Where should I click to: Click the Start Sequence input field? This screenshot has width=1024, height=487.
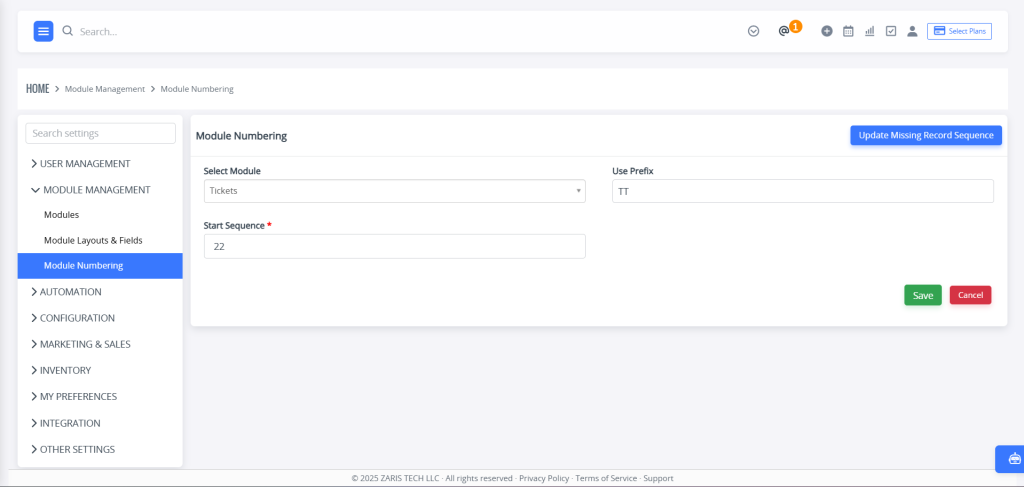[x=394, y=247]
